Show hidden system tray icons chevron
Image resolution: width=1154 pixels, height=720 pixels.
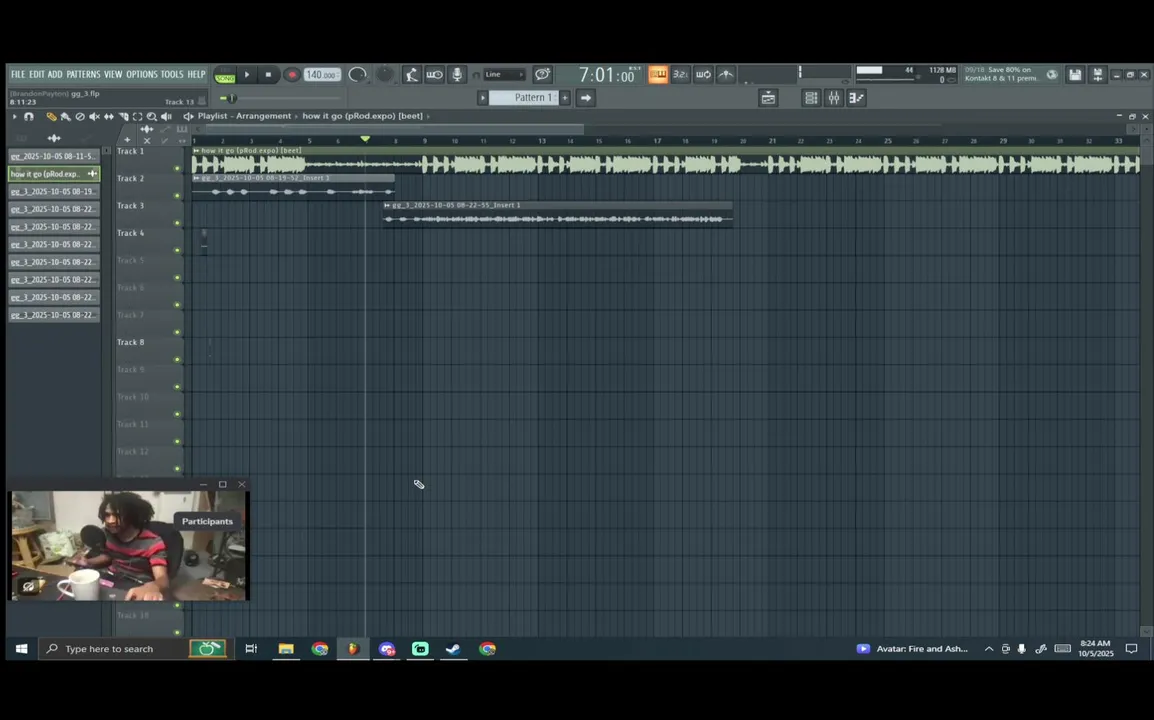pos(989,649)
